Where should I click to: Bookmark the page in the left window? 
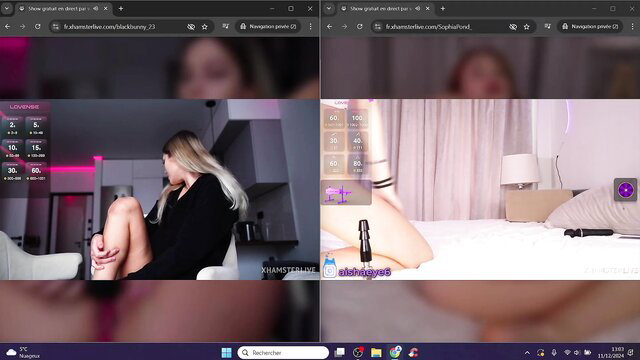tap(204, 27)
